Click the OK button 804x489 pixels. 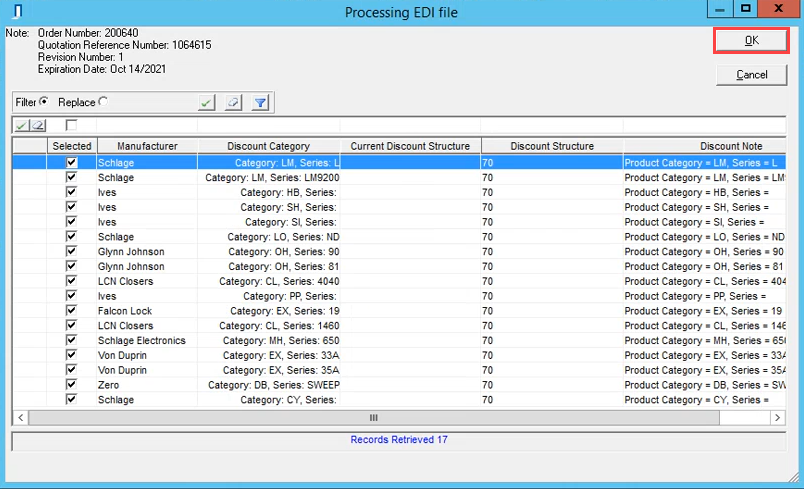[x=751, y=40]
